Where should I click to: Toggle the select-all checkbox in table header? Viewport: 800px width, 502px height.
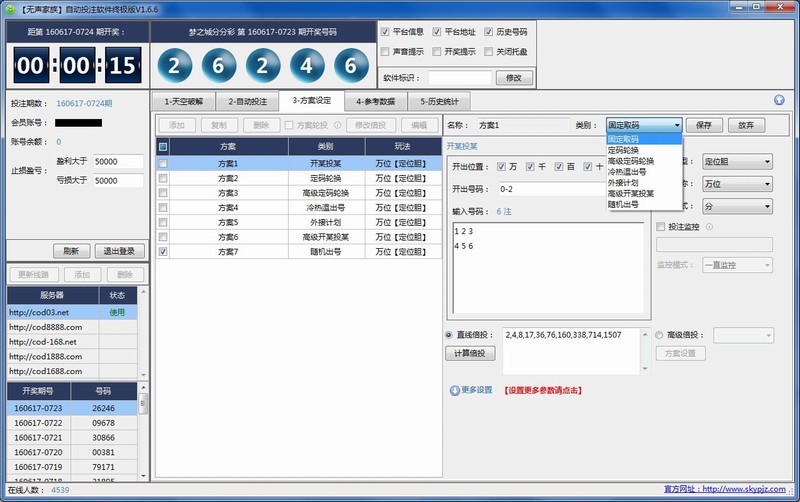point(163,146)
